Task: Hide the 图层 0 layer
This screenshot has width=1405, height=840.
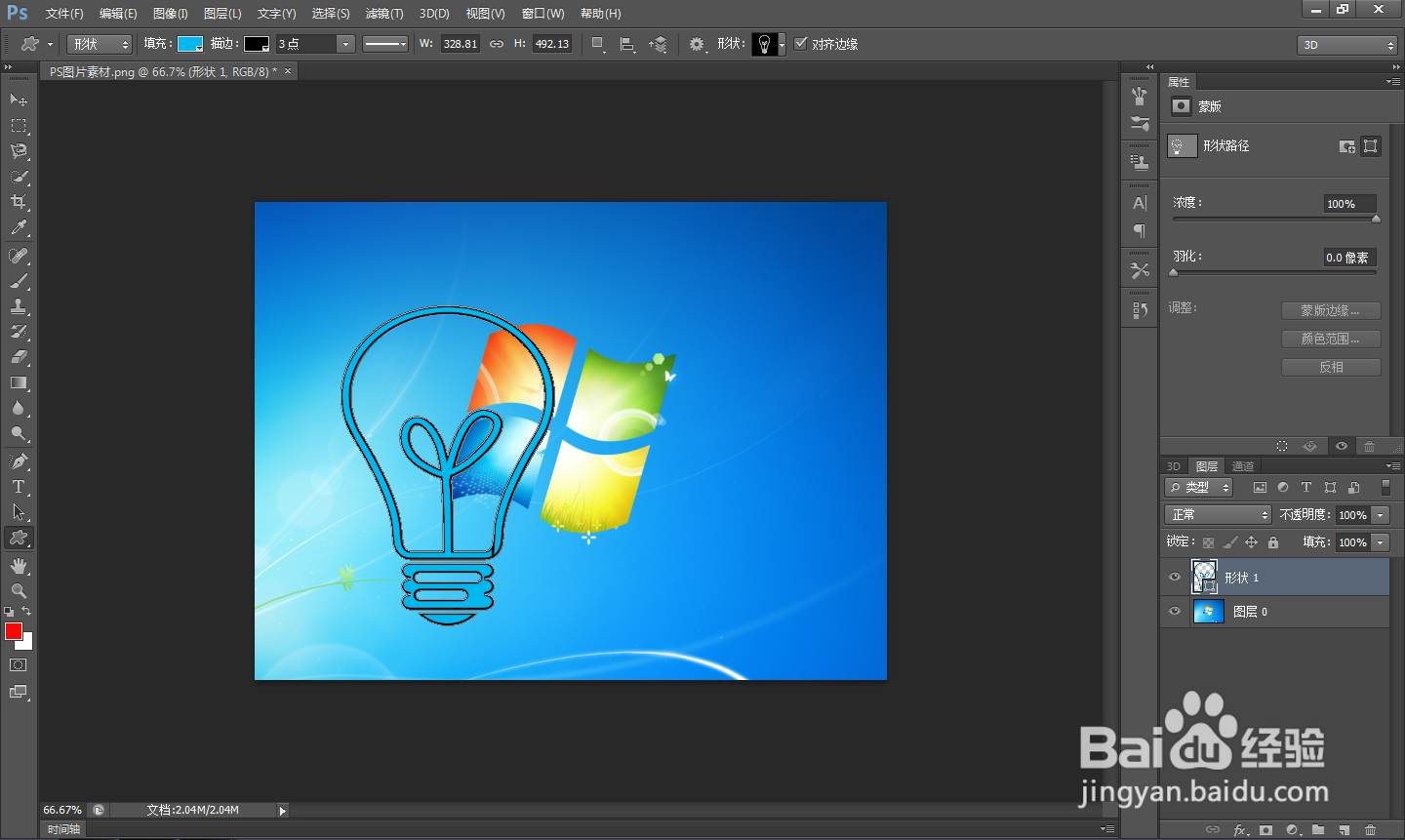Action: (1175, 612)
